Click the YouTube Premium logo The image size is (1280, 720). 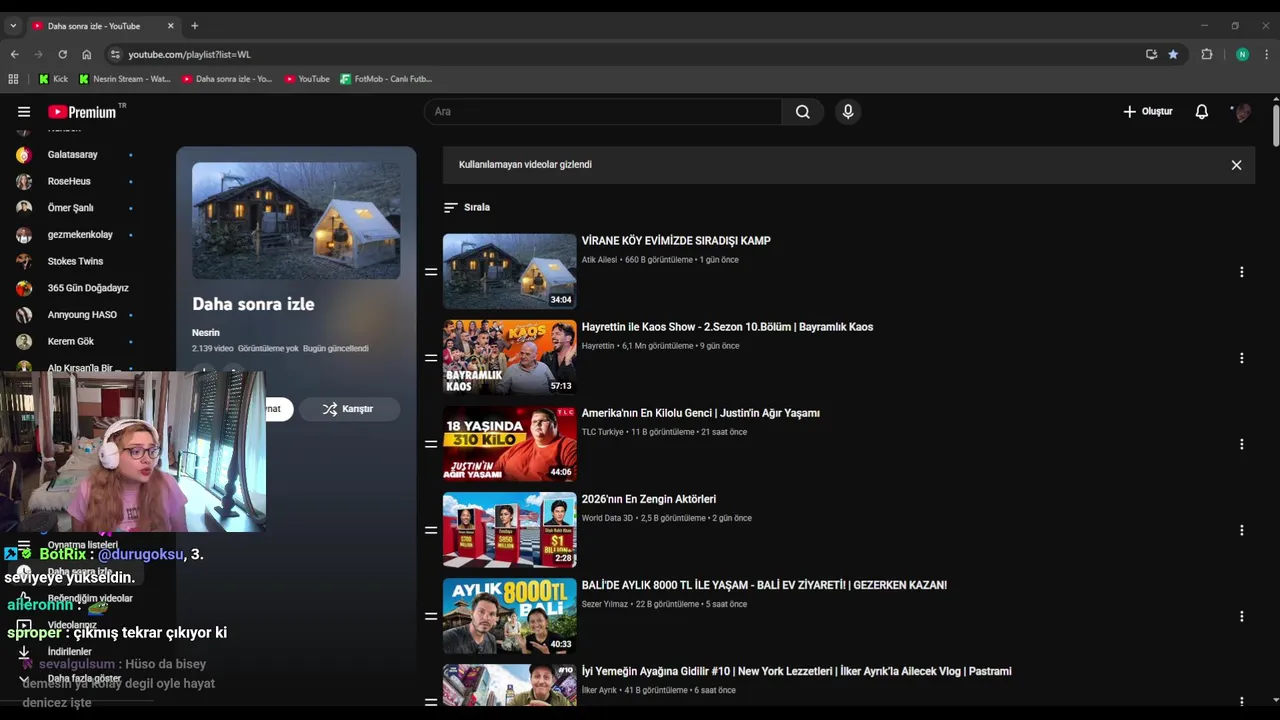click(x=82, y=112)
